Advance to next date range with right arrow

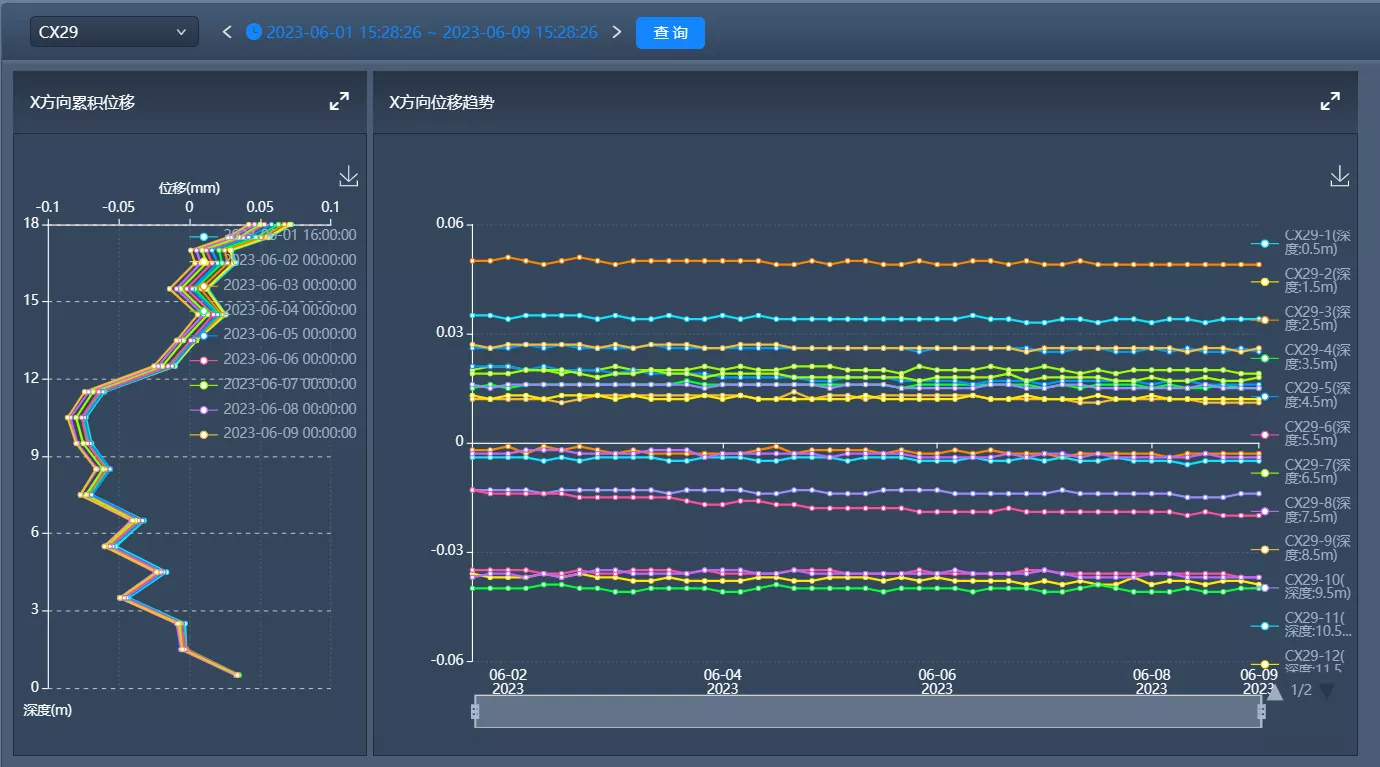616,32
